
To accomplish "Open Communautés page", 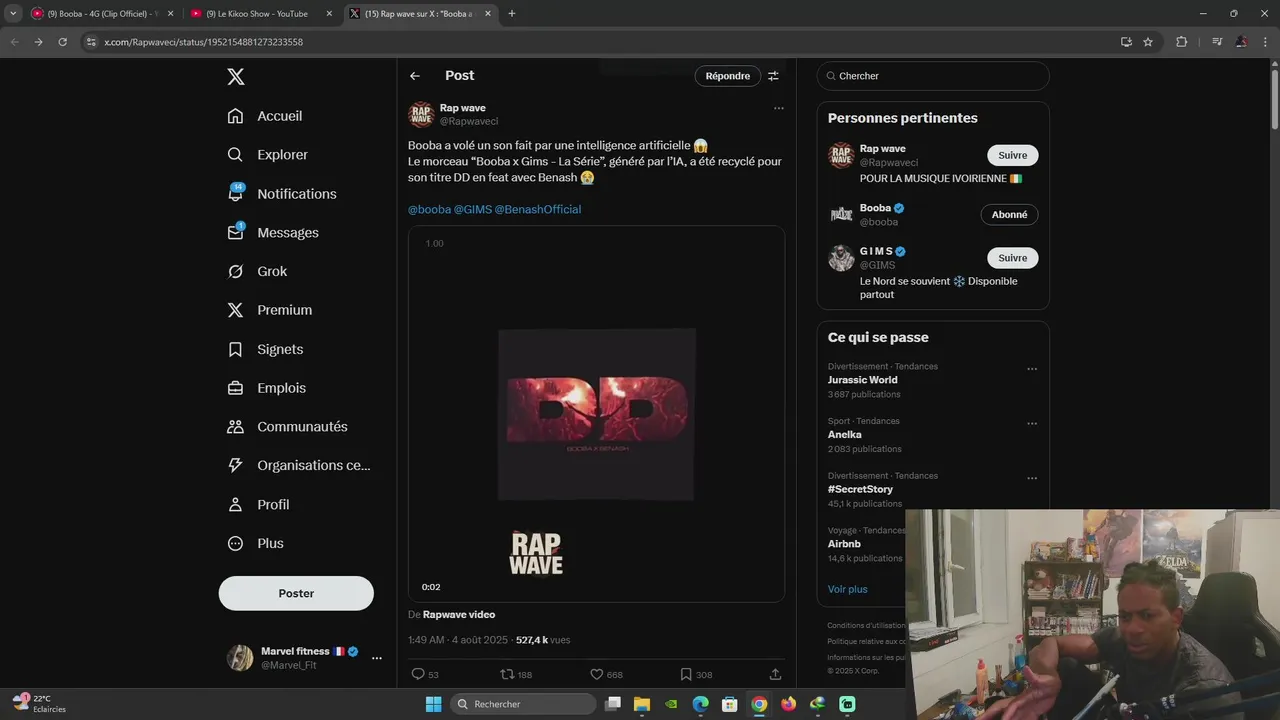I will [287, 427].
